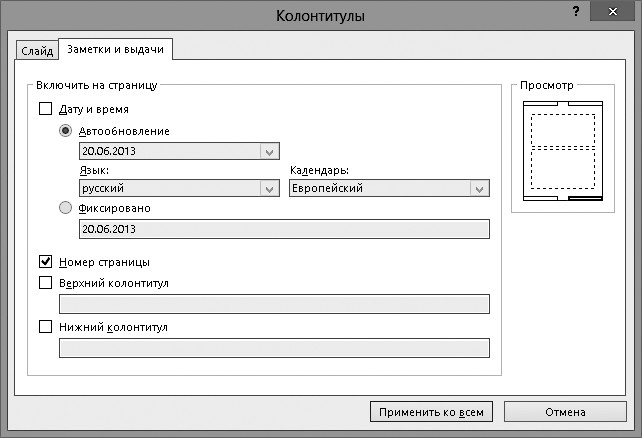Click the Верхний колонтитул text field
The width and height of the screenshot is (642, 438).
(274, 305)
